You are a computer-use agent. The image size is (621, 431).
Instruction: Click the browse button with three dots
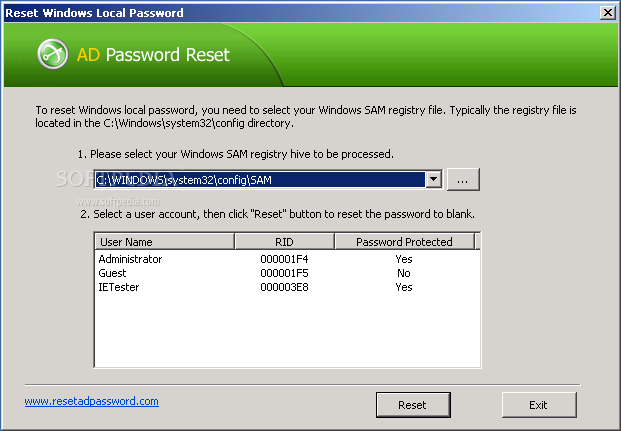tap(463, 179)
